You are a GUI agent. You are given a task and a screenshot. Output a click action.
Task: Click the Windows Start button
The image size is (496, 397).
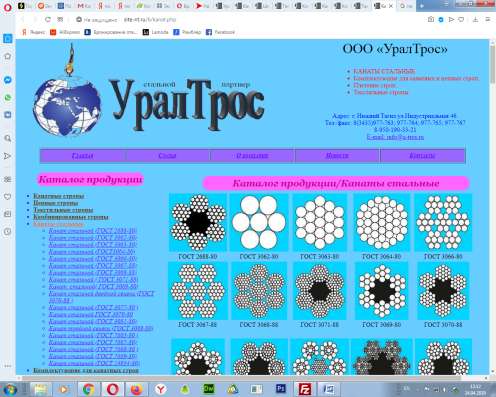click(10, 389)
